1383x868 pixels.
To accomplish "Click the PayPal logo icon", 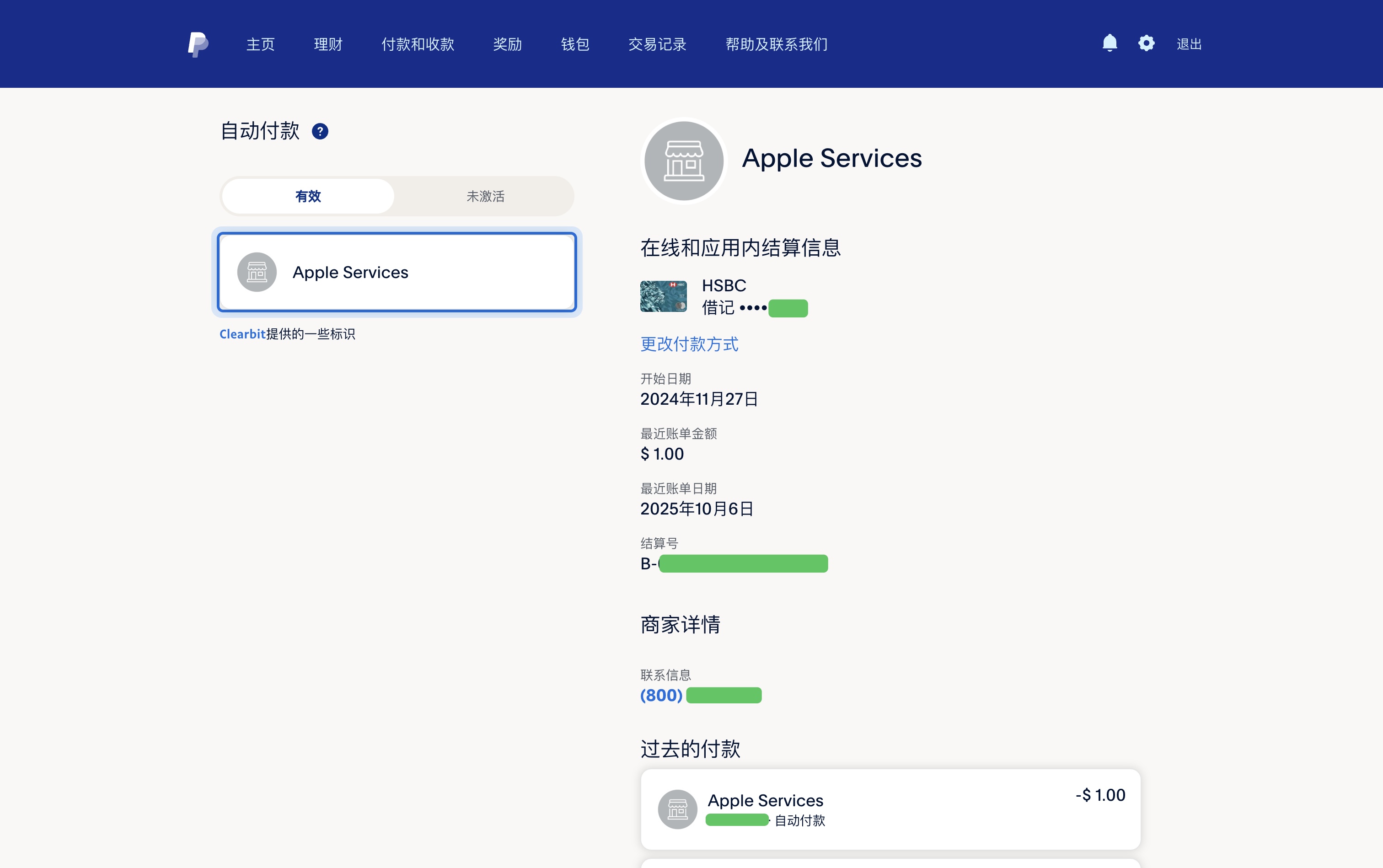I will [198, 44].
